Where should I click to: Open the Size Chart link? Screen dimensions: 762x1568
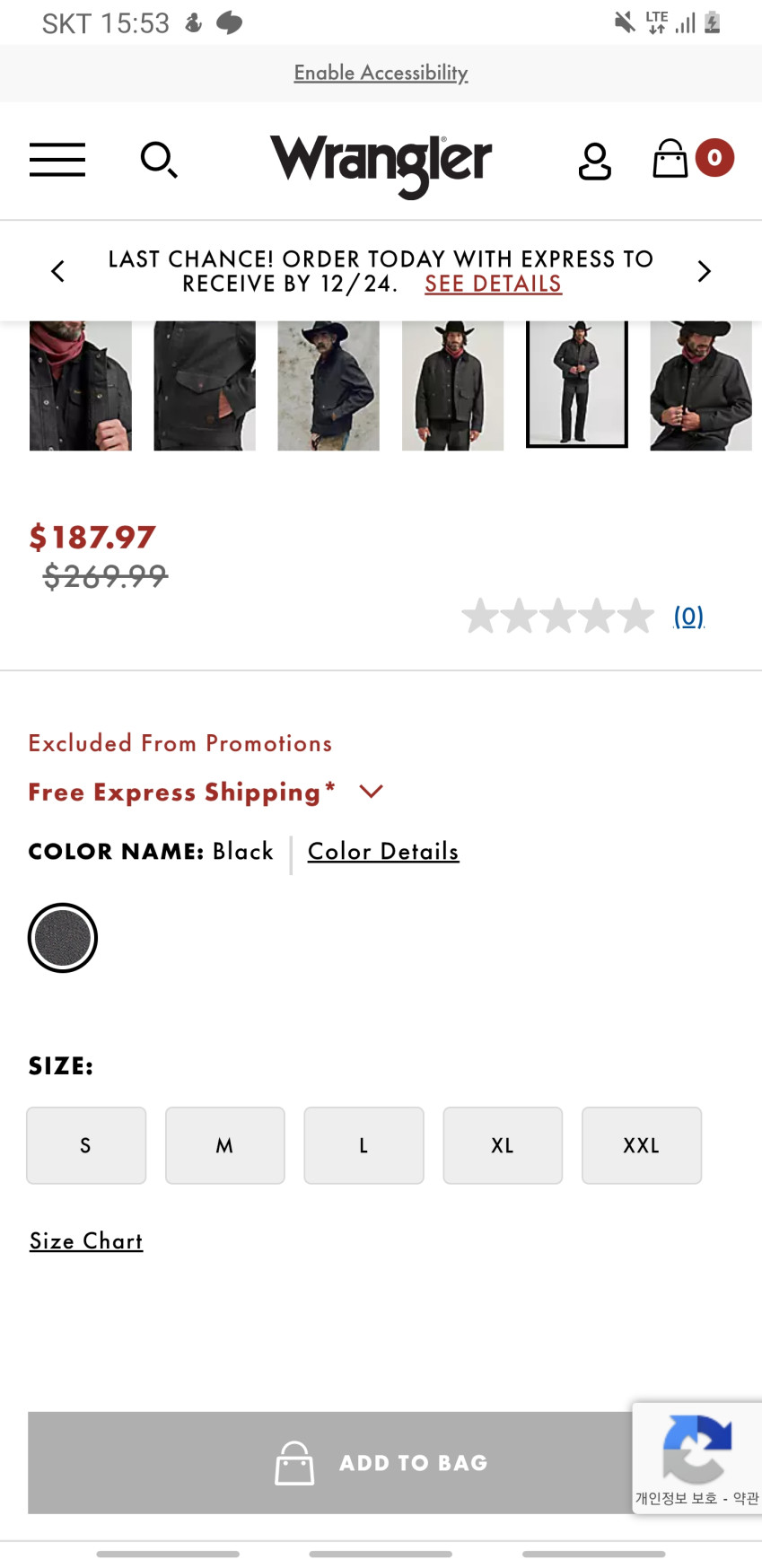coord(86,1240)
